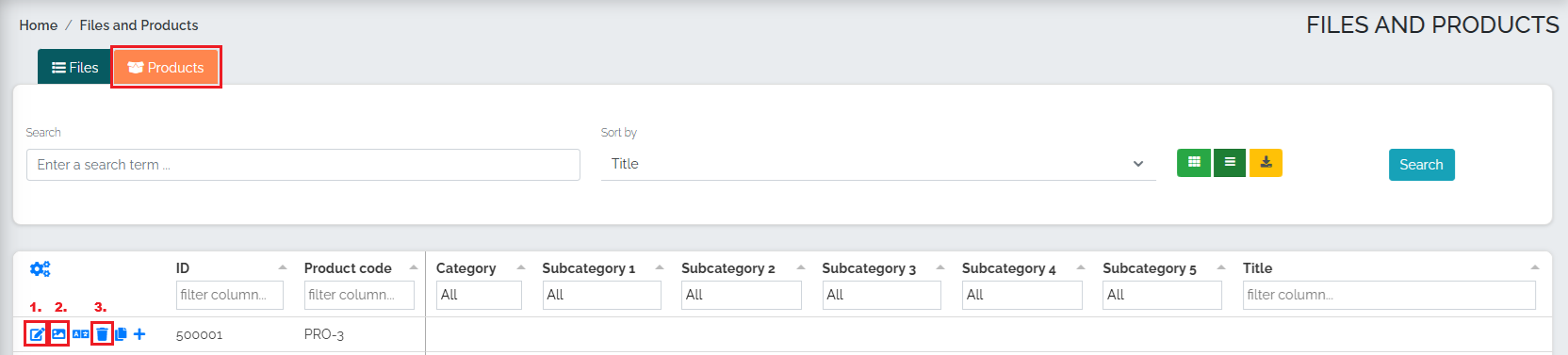The height and width of the screenshot is (355, 1568).
Task: Open the Category filter dropdown
Action: tap(479, 295)
